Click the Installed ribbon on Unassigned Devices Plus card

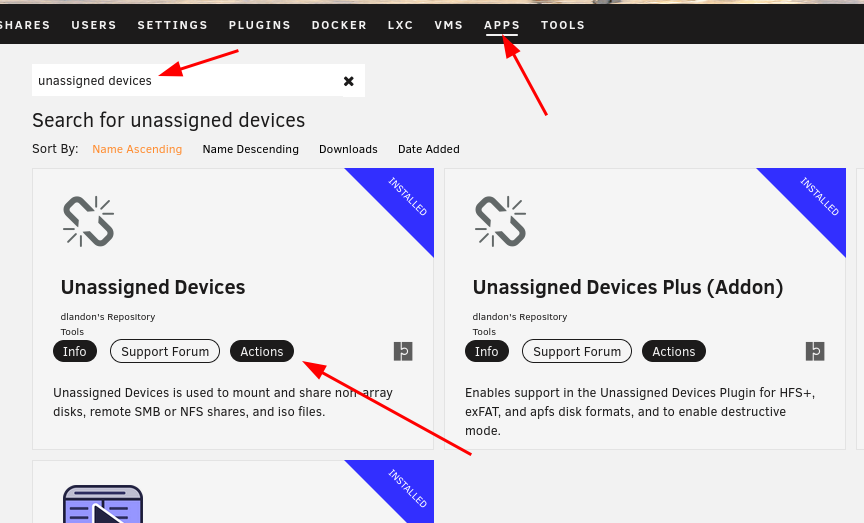point(819,197)
